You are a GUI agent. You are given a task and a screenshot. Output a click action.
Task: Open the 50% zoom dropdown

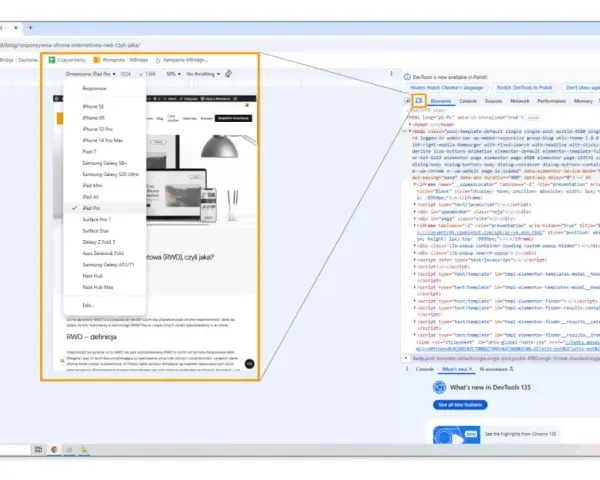(173, 74)
